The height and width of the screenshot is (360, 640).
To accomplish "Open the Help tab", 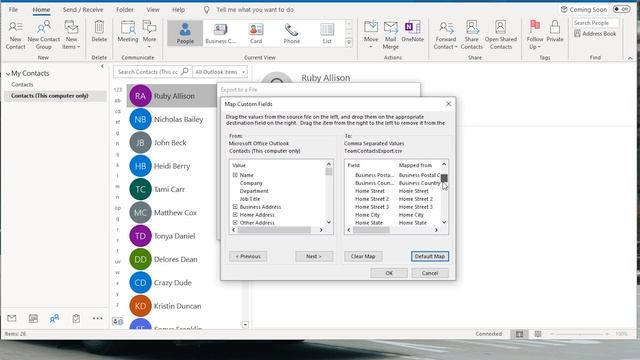I will [x=178, y=9].
